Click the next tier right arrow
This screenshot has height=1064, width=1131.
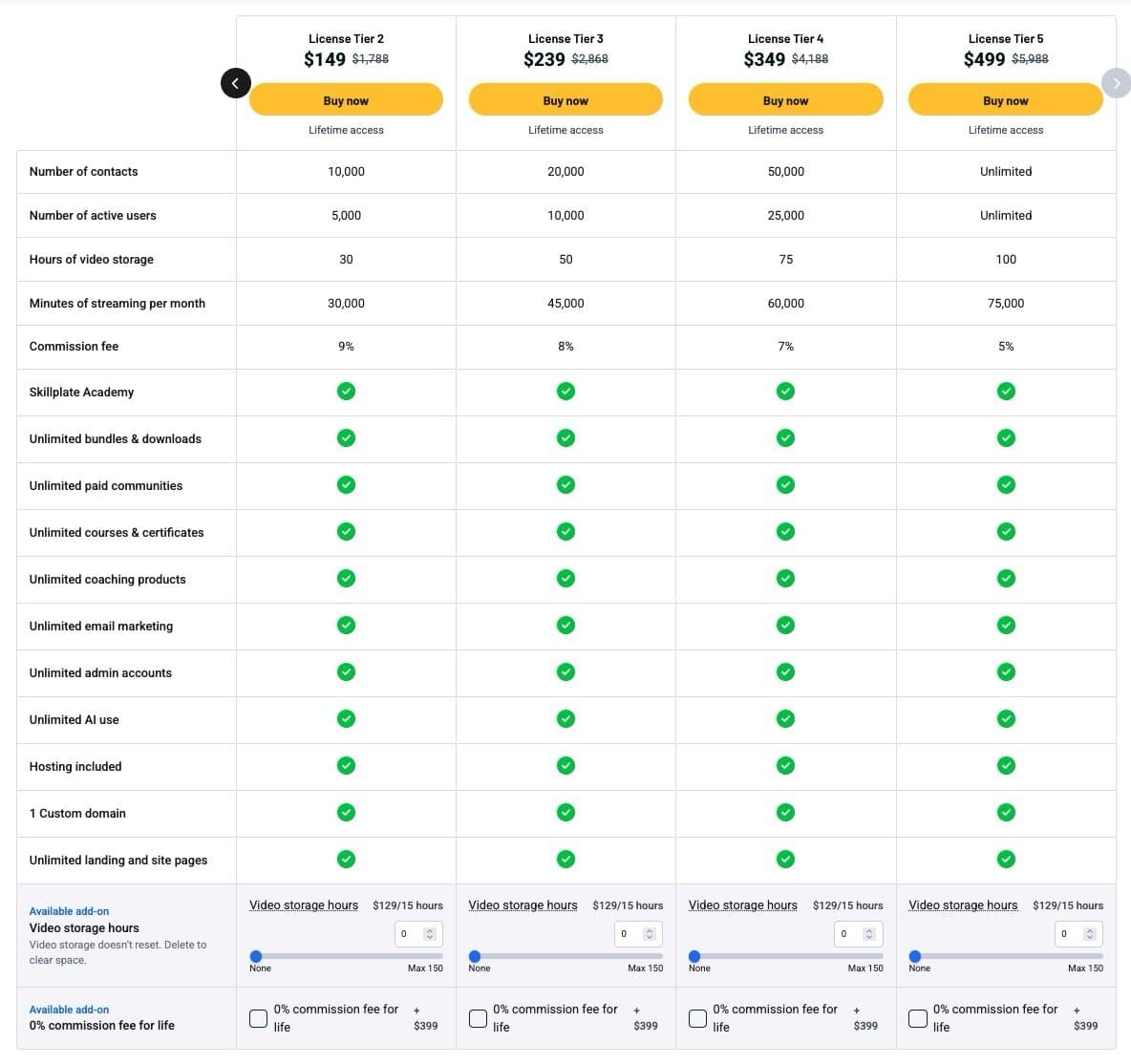(1116, 83)
